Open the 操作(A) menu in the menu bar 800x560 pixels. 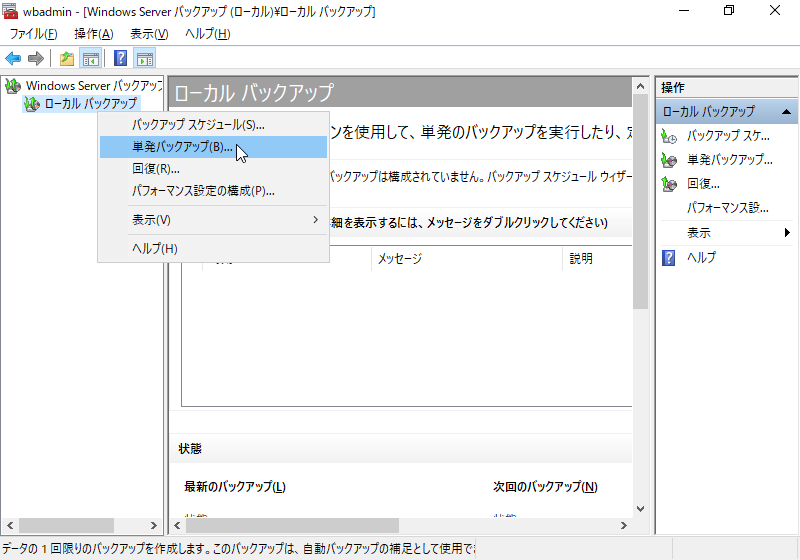pos(94,34)
